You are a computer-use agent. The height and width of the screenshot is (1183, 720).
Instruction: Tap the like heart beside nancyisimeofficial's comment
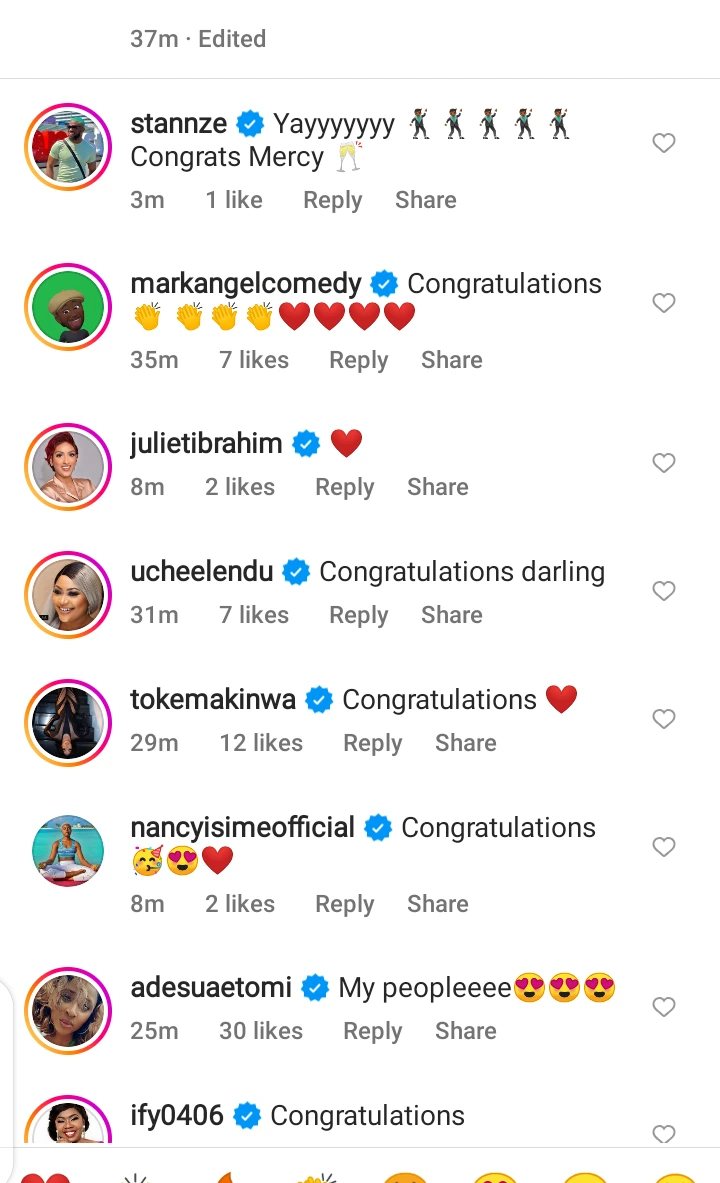coord(664,847)
